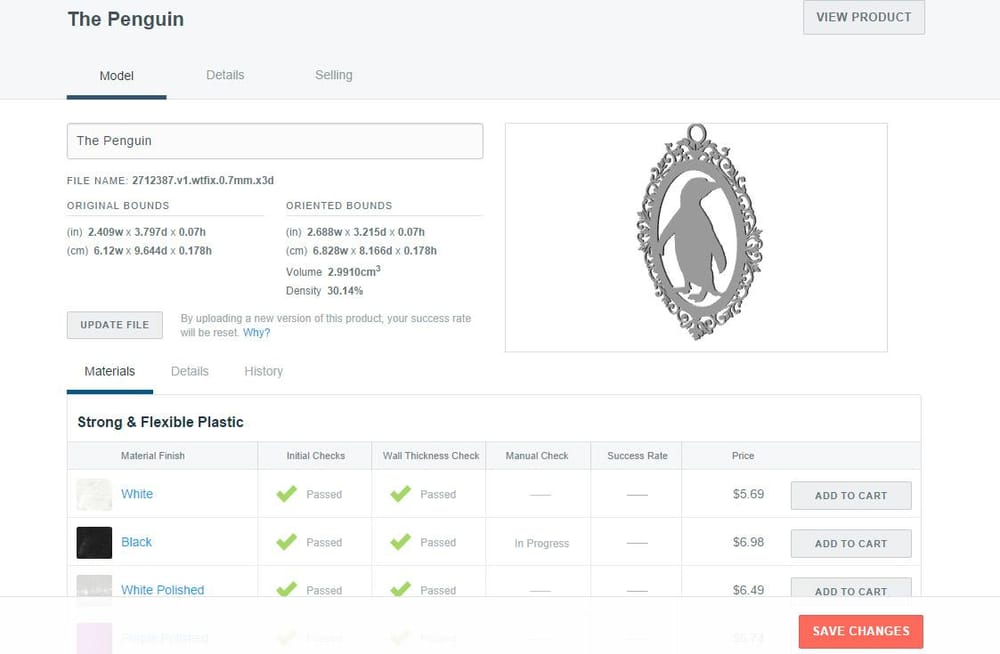
Task: Open the White Polished material link
Action: [x=163, y=590]
